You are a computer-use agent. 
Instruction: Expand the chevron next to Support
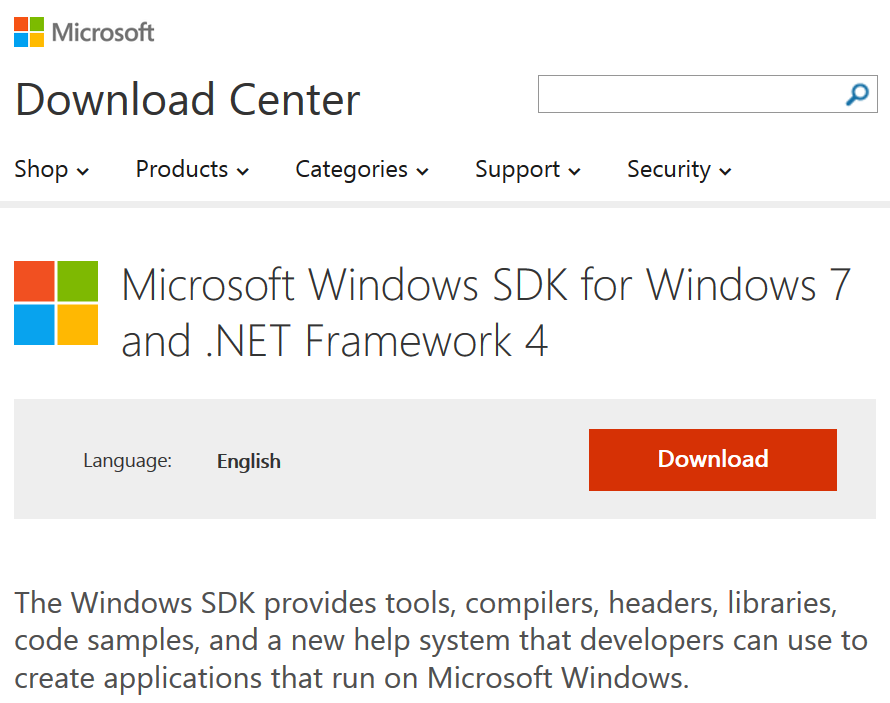pyautogui.click(x=574, y=171)
